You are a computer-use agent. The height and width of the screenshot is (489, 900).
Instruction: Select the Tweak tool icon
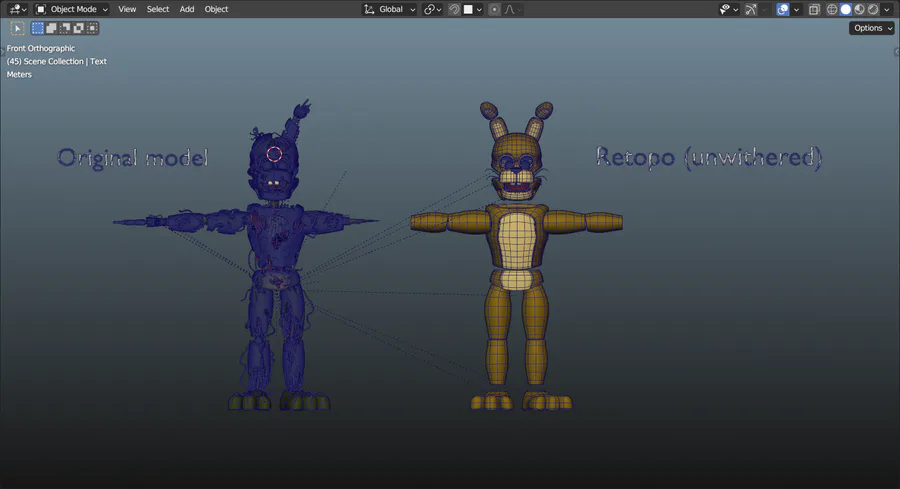[x=17, y=28]
